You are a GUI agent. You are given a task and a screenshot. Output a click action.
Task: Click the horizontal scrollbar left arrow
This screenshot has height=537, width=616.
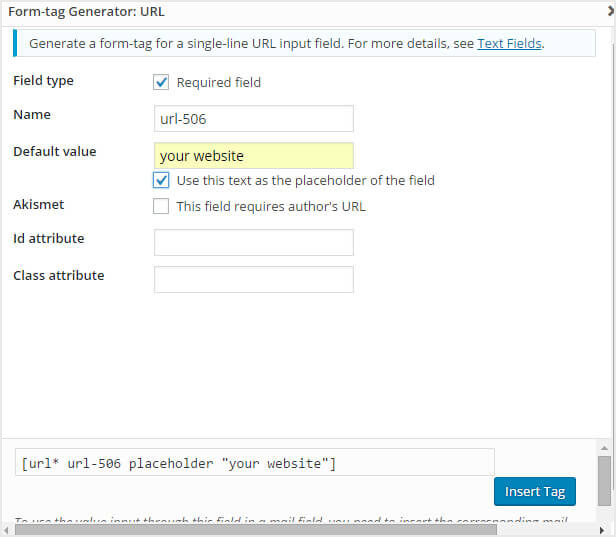click(x=6, y=529)
